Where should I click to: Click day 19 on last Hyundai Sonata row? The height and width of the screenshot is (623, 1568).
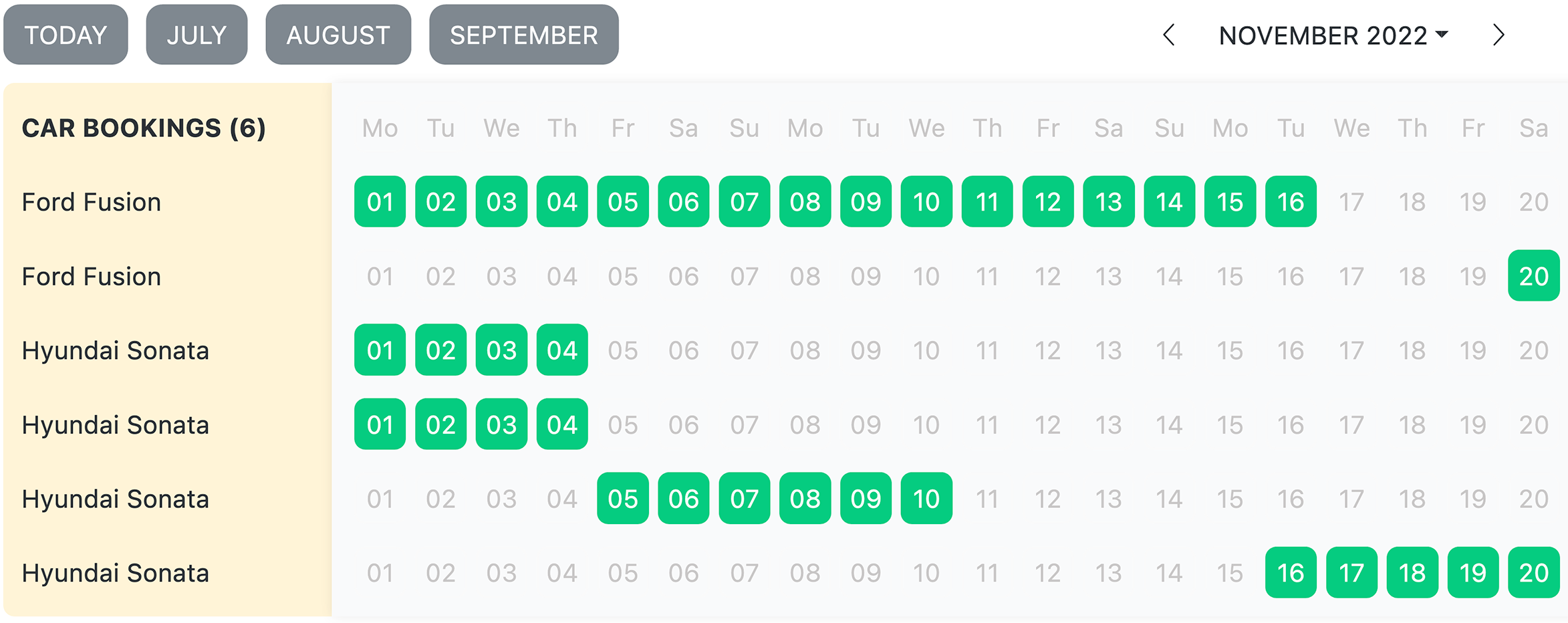tap(1473, 573)
